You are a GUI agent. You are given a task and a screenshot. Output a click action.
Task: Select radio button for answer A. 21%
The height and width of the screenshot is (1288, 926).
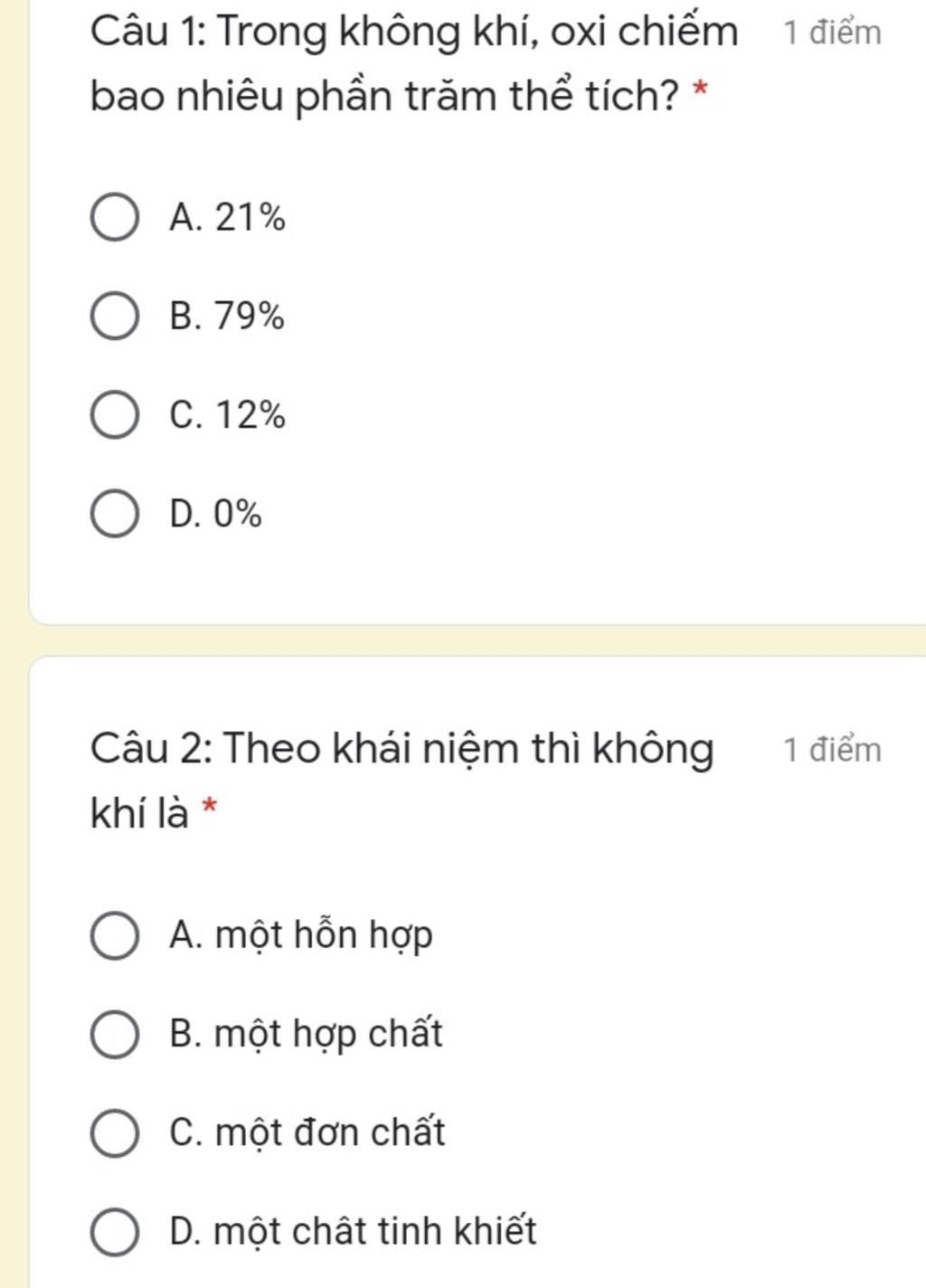coord(115,218)
